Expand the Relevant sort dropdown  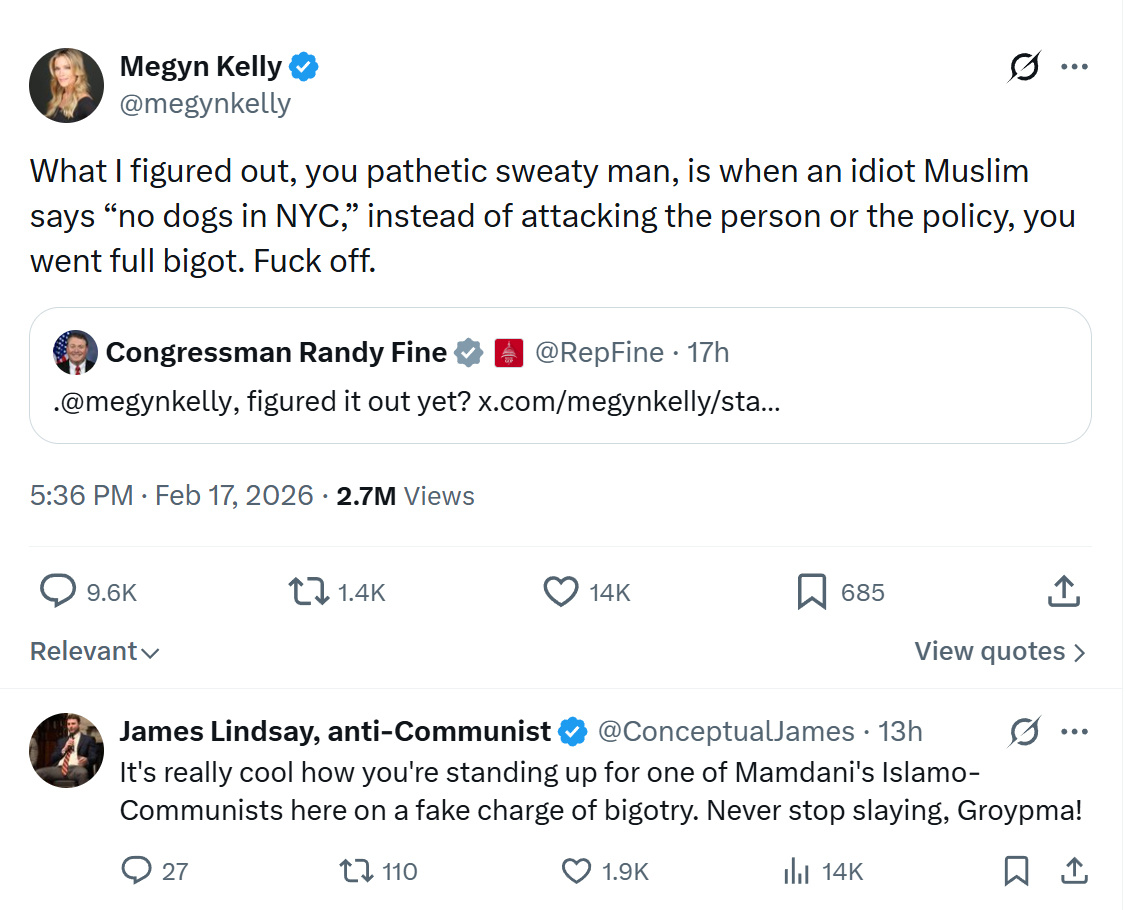pyautogui.click(x=94, y=652)
